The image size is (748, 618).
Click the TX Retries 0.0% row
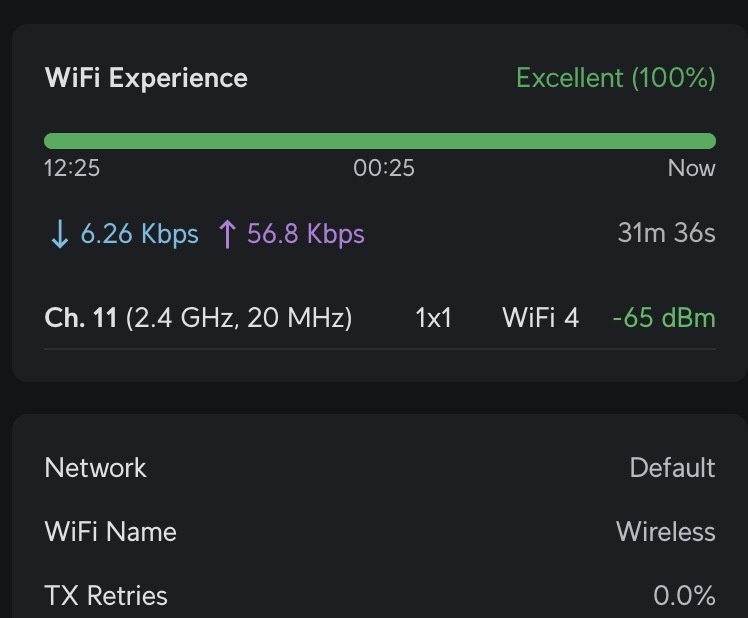coord(380,596)
